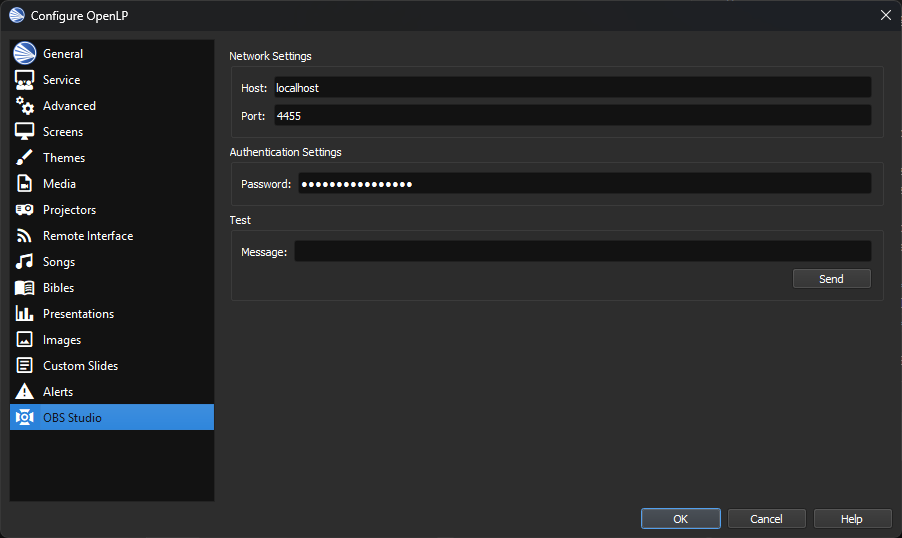Open Songs via music note icon
The width and height of the screenshot is (902, 538).
point(25,262)
